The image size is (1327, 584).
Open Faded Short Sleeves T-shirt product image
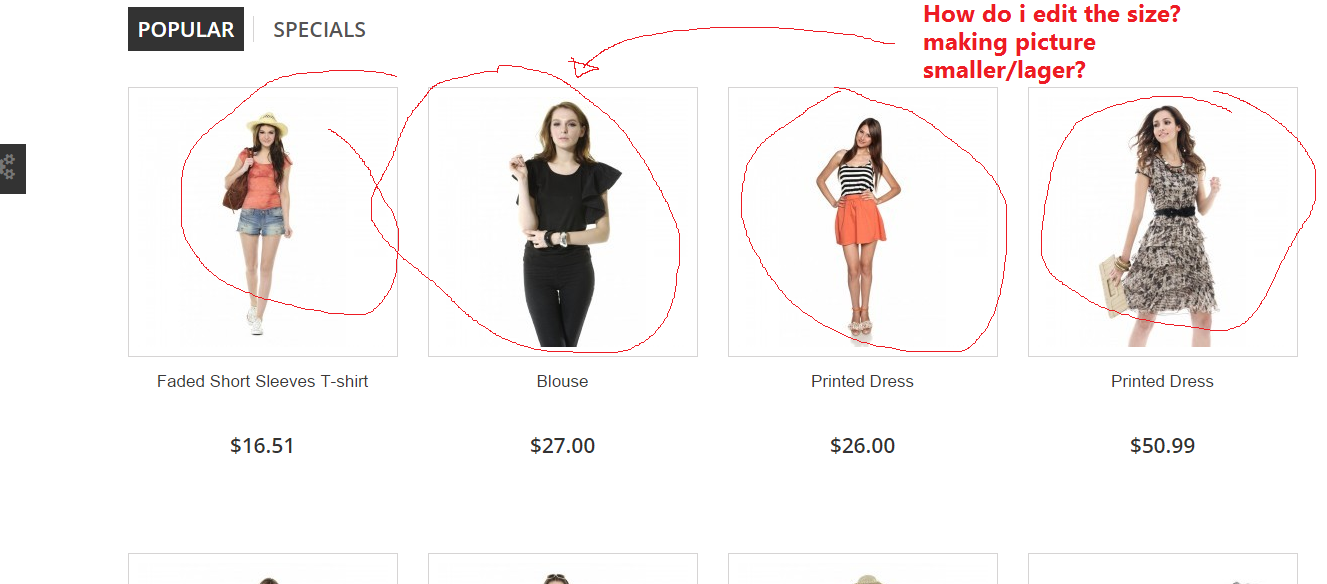pyautogui.click(x=263, y=222)
